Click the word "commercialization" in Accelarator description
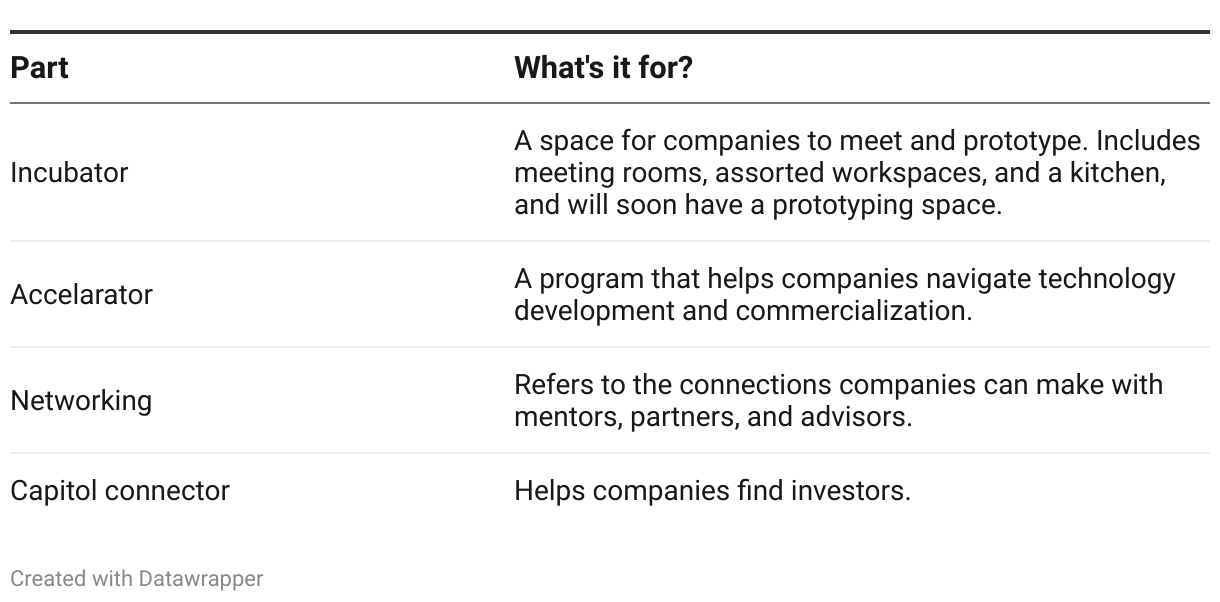The height and width of the screenshot is (602, 1220). coord(852,310)
